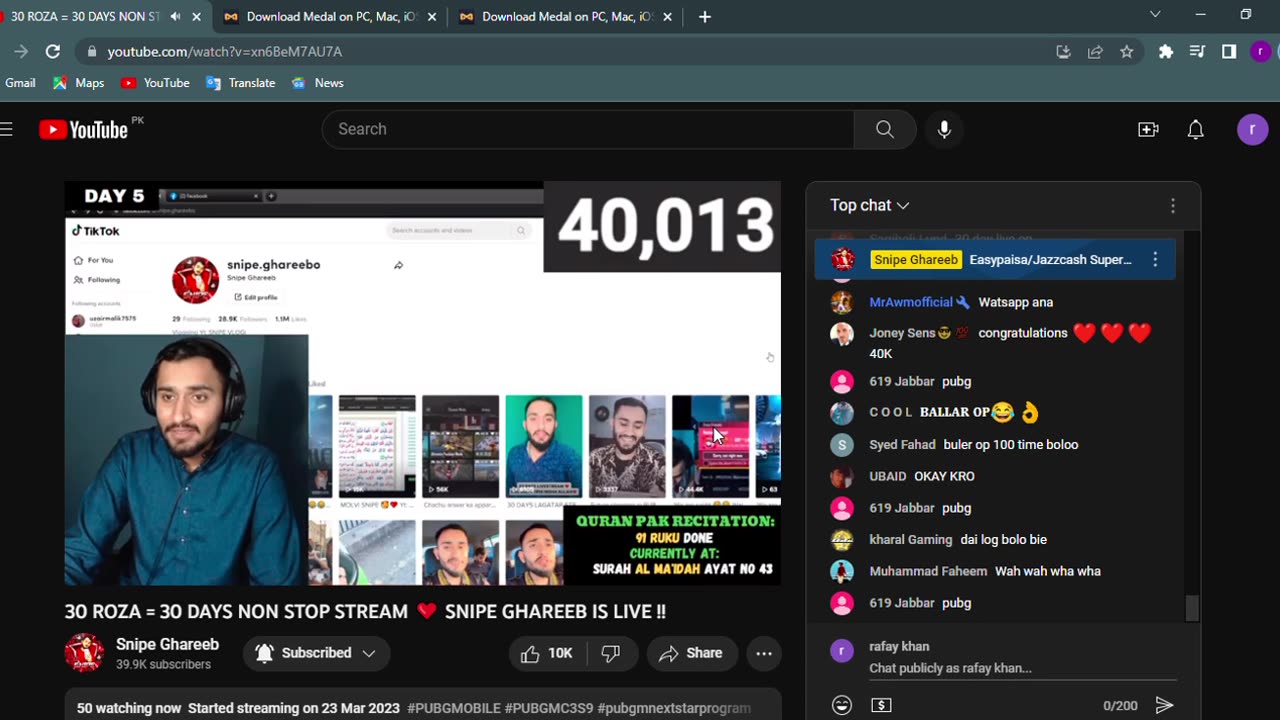The width and height of the screenshot is (1280, 720).
Task: Focus the YouTube search box
Action: point(588,129)
